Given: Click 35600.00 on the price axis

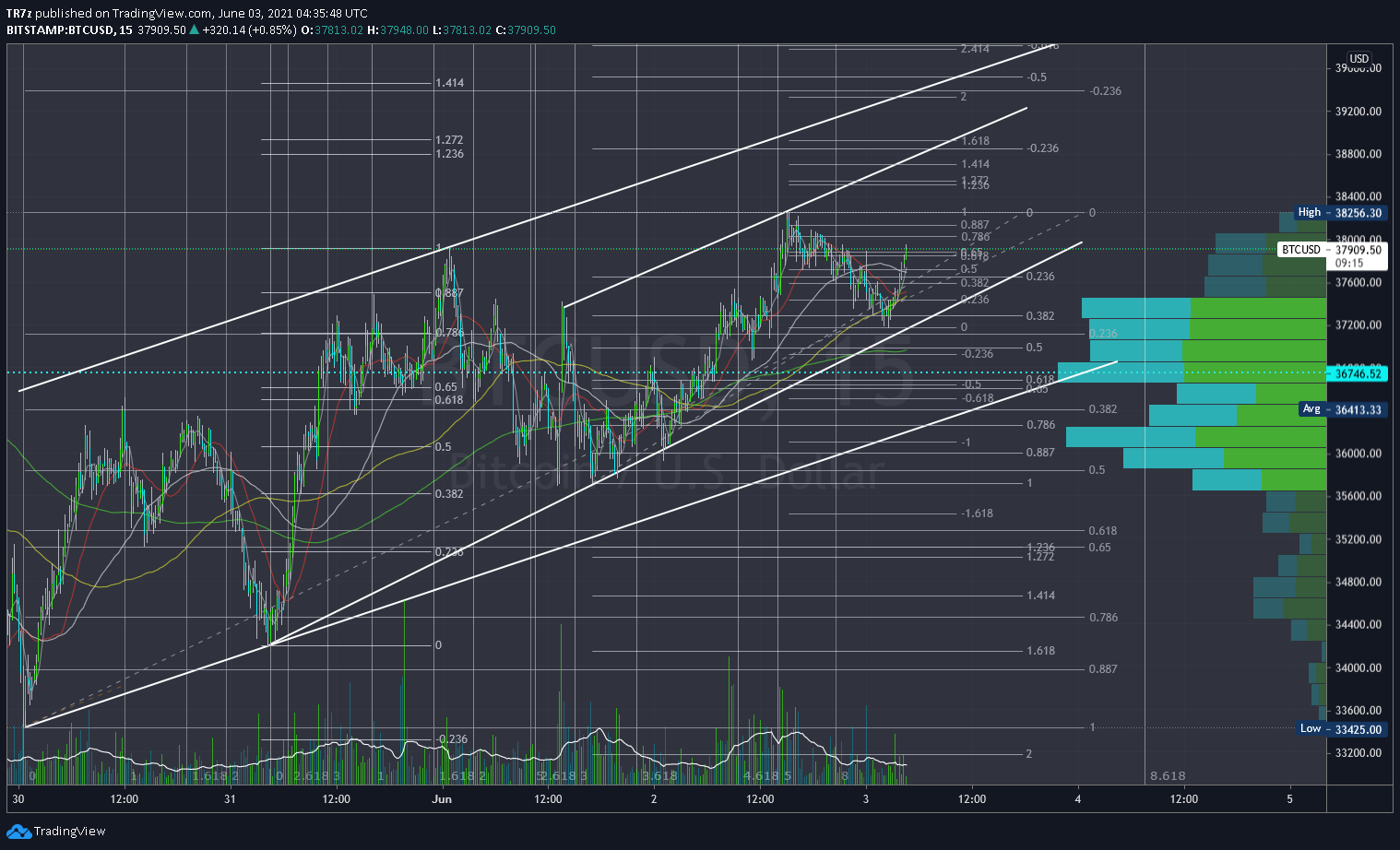Looking at the screenshot, I should (x=1358, y=496).
